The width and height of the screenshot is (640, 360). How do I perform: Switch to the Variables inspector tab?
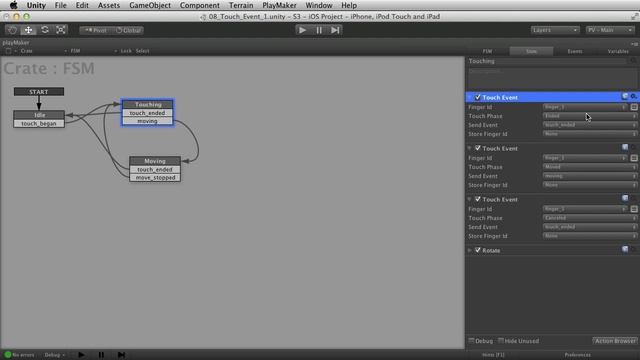point(618,51)
